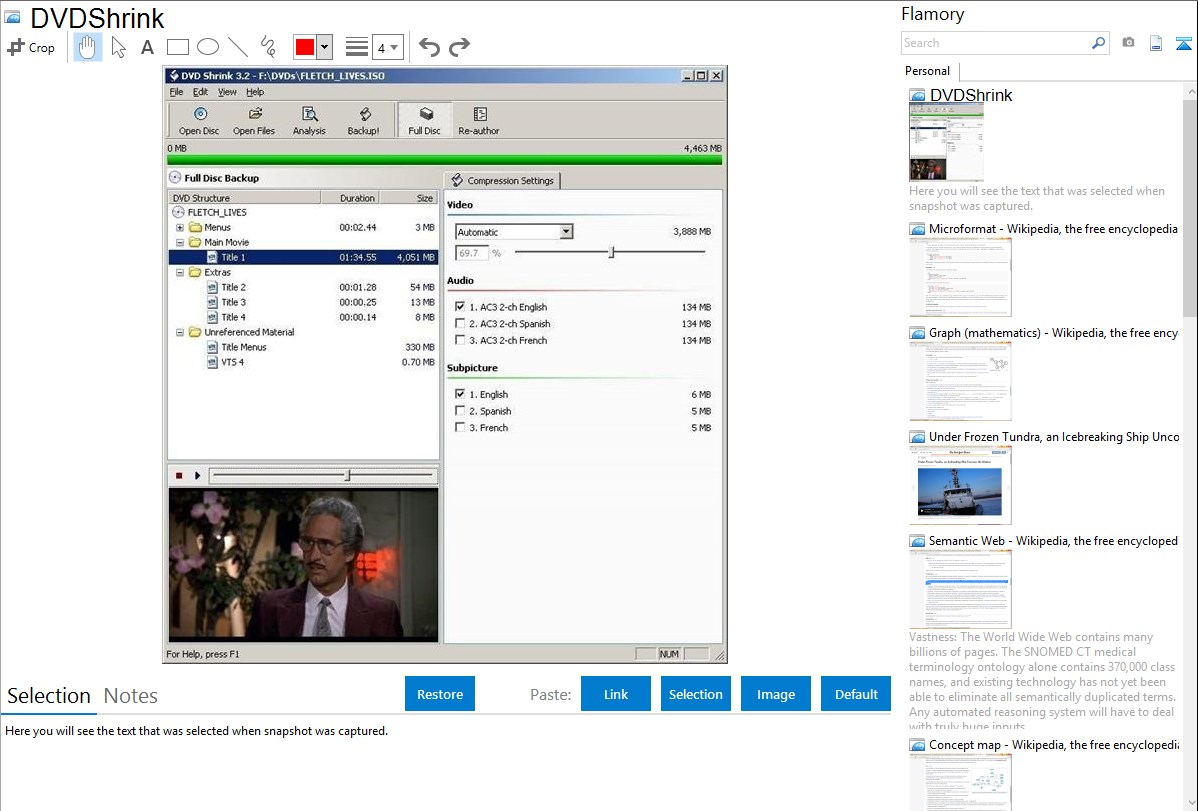This screenshot has width=1198, height=811.
Task: Select the Crop tool
Action: (31, 47)
